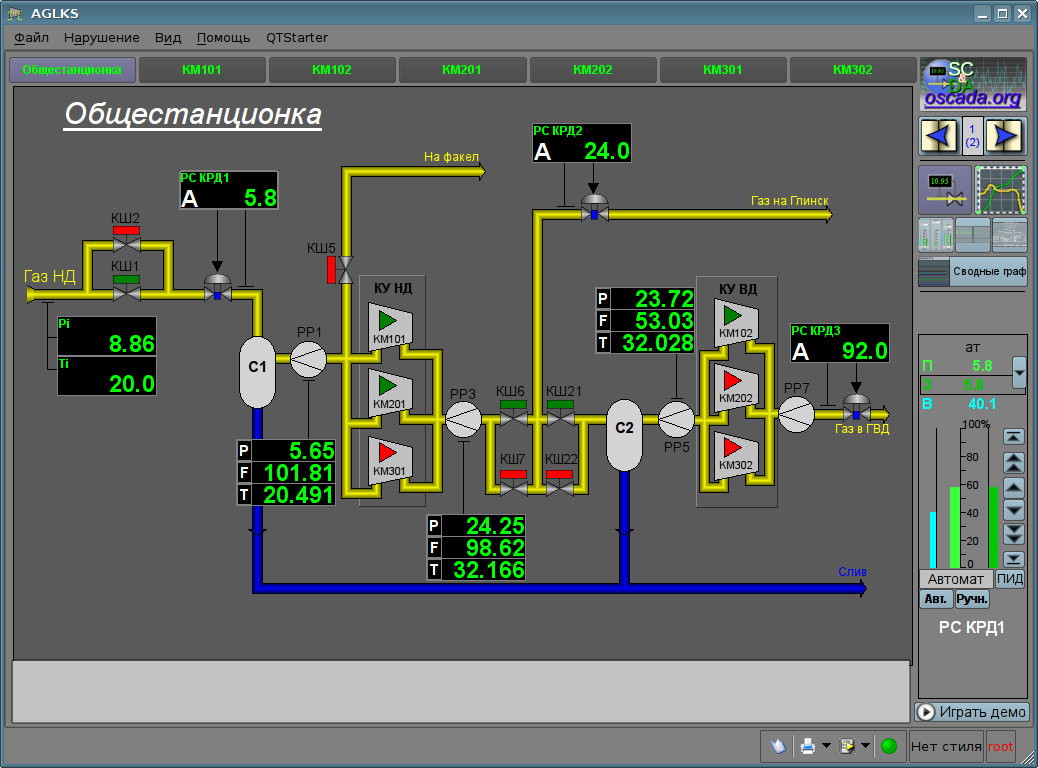Open the mnemonic scheme view icon
Viewport: 1038px width, 768px height.
point(944,190)
